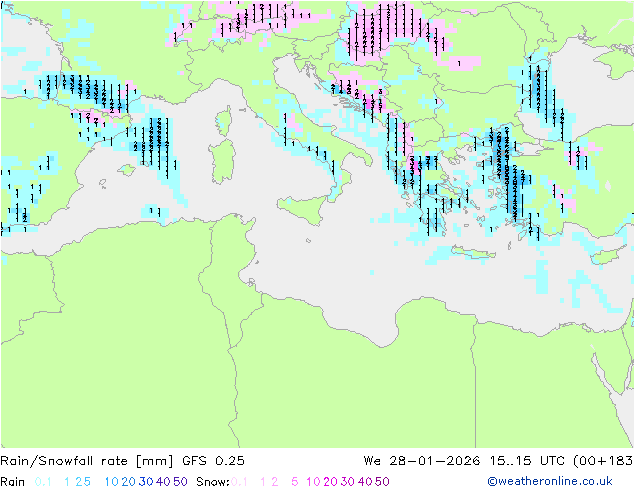Click the date text "We 28-01-2026"

[x=422, y=461]
